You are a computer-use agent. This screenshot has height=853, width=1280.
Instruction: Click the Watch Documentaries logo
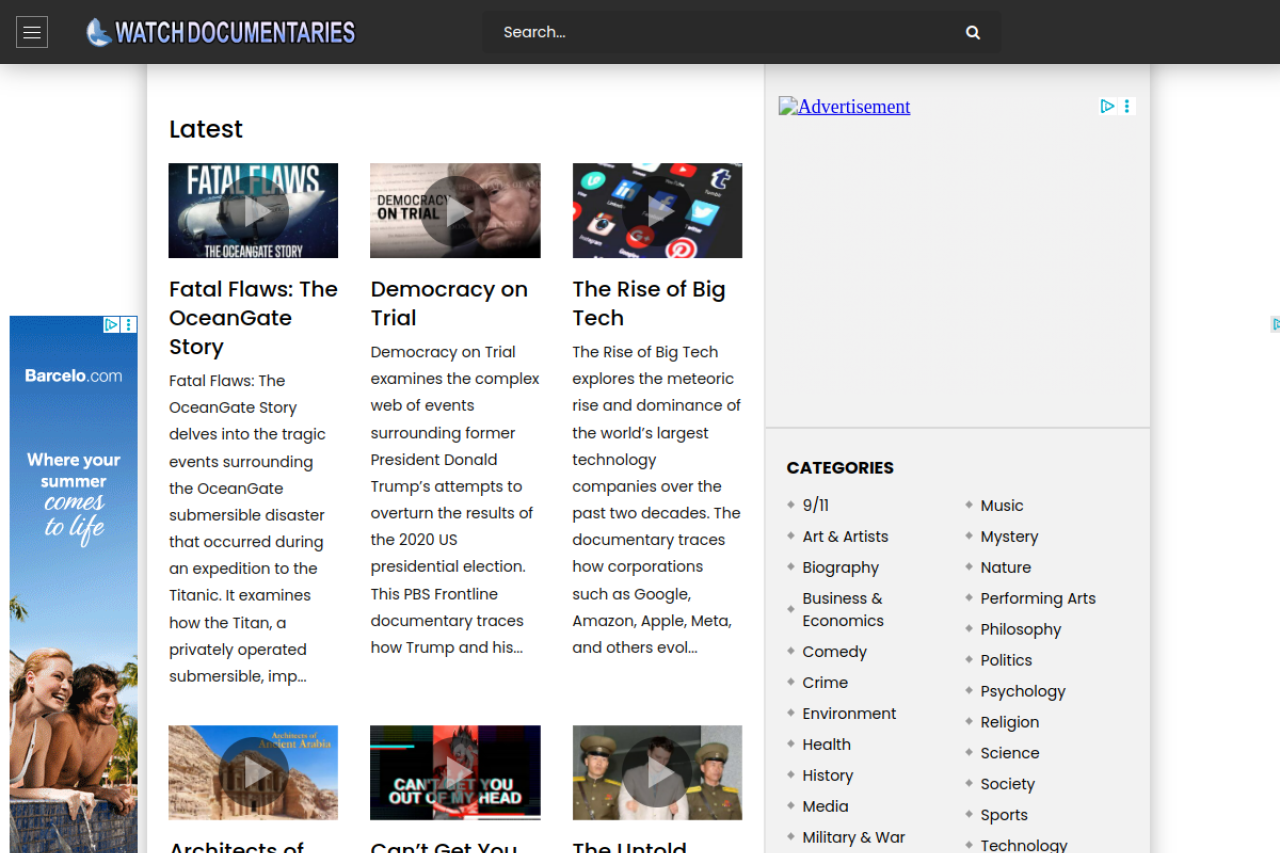[221, 32]
